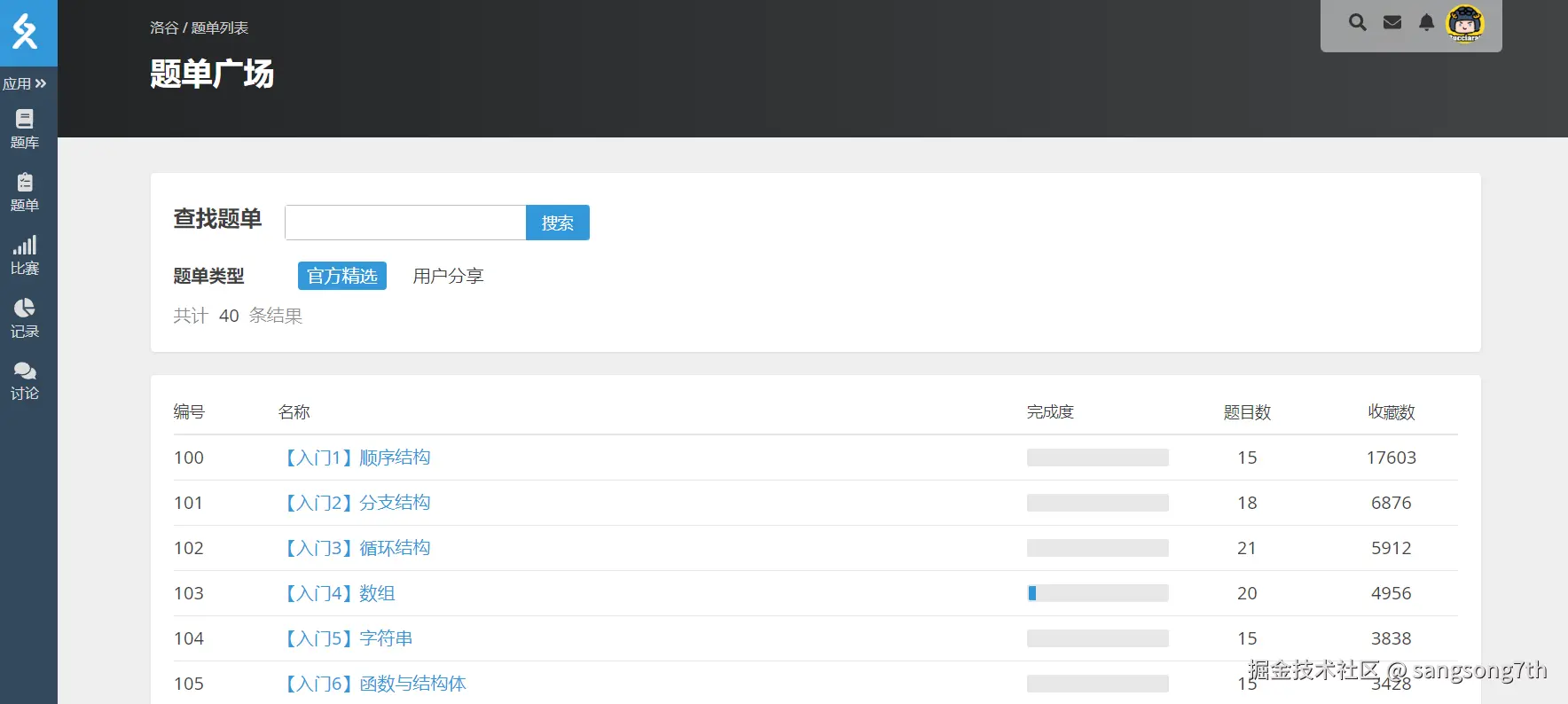This screenshot has height=704, width=1568.
Task: Click the 题单广场 page title
Action: (212, 74)
